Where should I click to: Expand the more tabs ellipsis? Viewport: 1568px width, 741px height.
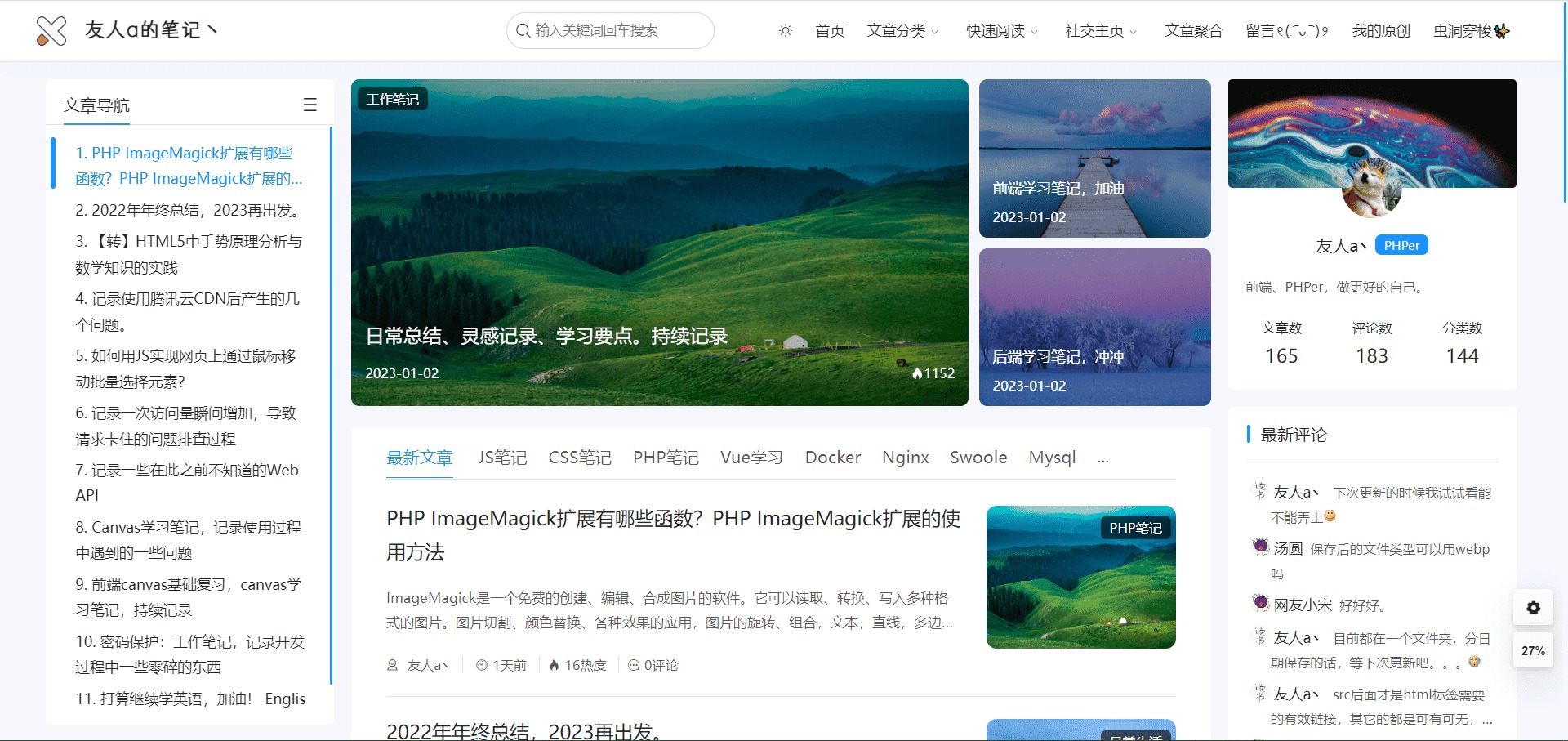click(x=1103, y=458)
